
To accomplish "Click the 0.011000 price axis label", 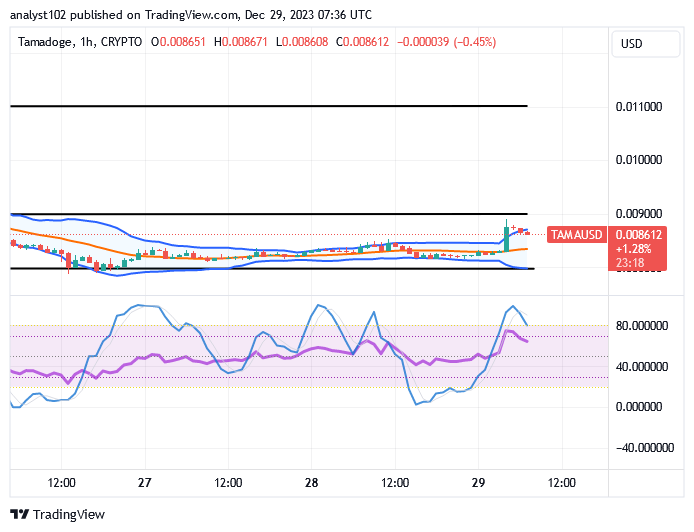I will [x=639, y=107].
